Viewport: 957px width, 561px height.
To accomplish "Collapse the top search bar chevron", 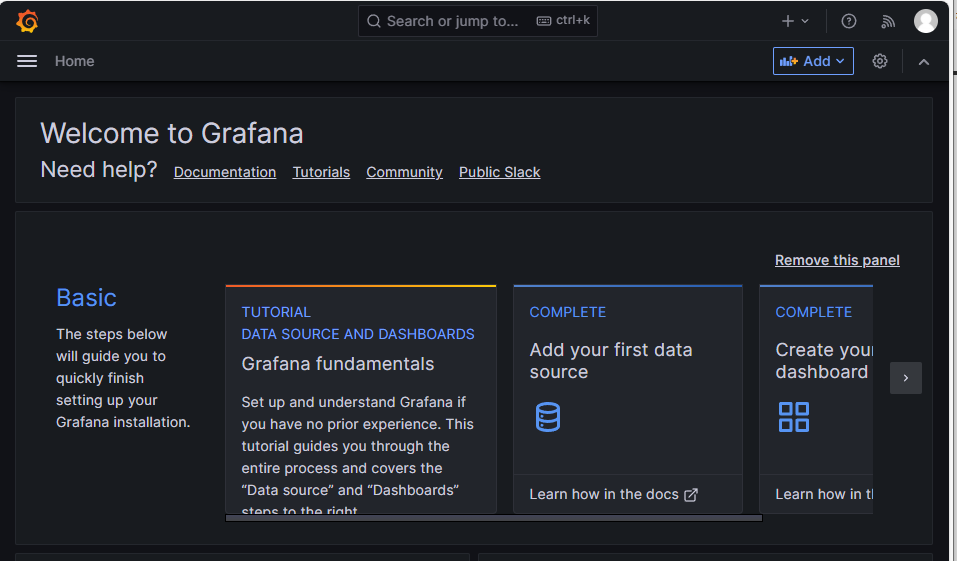I will tap(924, 62).
